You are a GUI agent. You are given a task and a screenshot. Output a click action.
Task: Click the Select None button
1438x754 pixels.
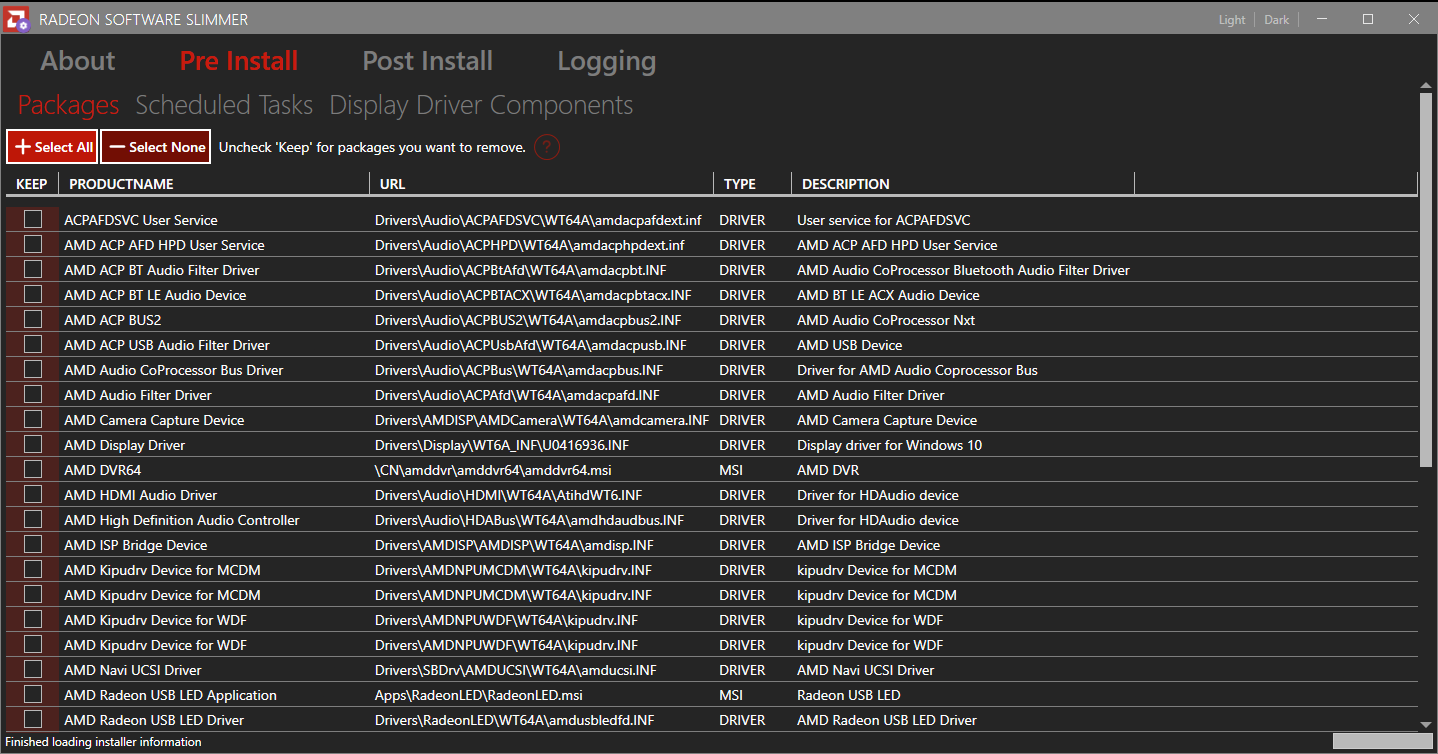click(156, 147)
